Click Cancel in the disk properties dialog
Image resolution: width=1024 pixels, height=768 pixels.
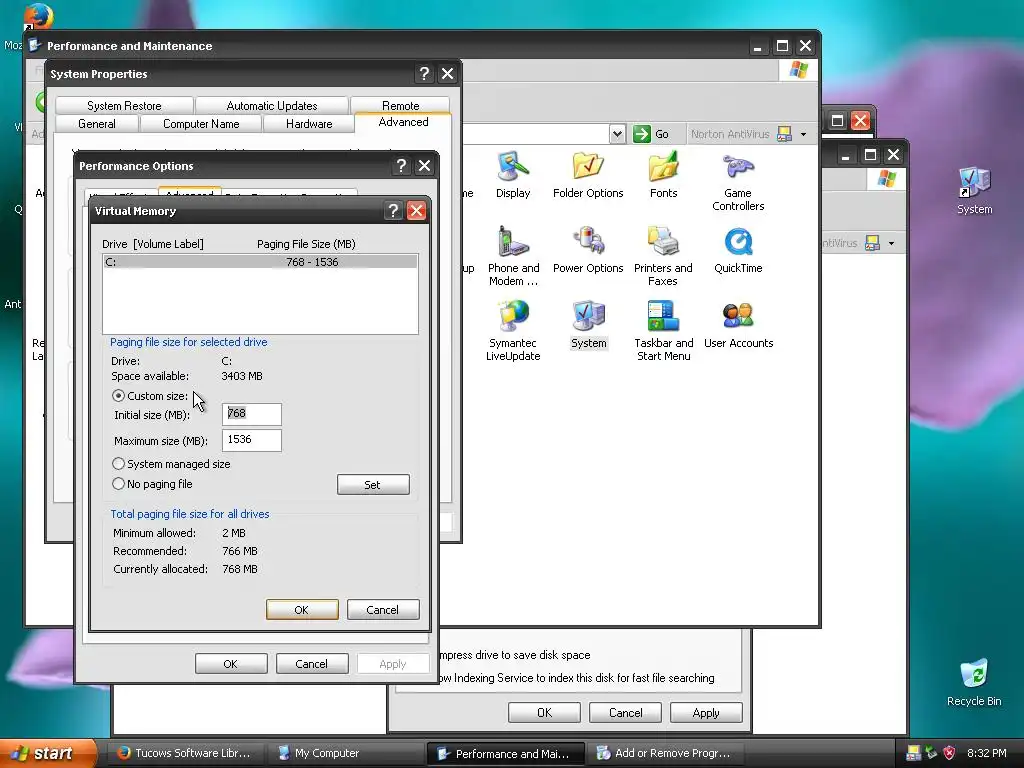pyautogui.click(x=625, y=712)
